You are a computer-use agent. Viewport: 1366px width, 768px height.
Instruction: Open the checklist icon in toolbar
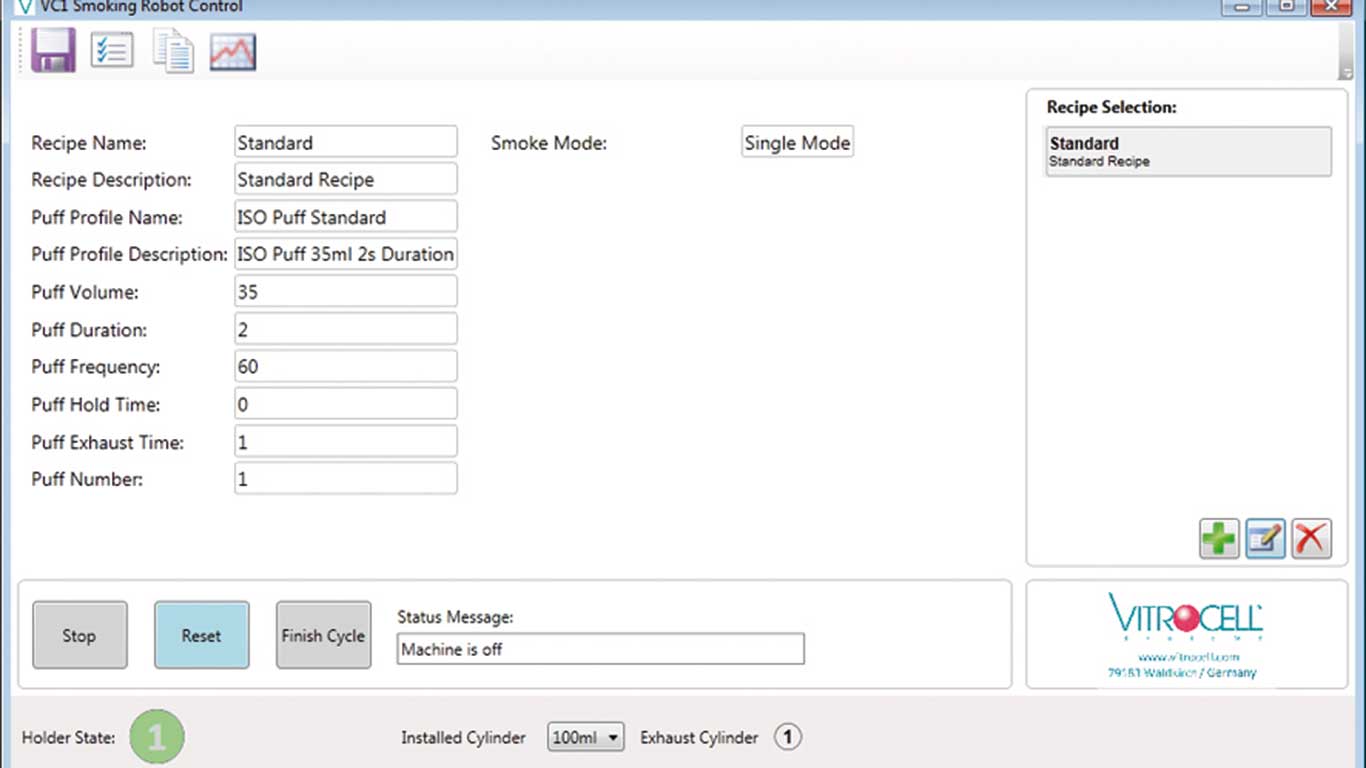[111, 50]
